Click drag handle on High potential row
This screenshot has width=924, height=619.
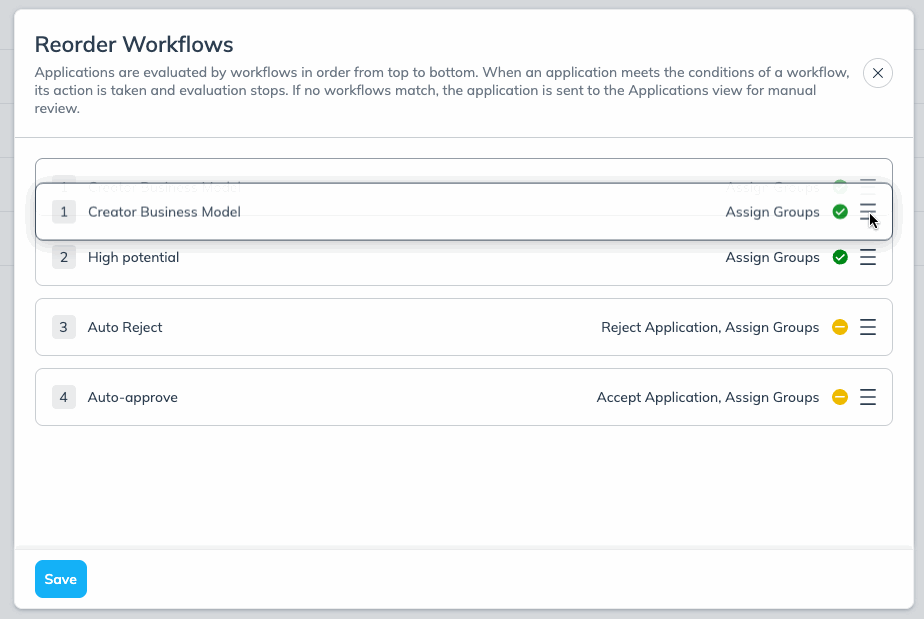click(868, 257)
